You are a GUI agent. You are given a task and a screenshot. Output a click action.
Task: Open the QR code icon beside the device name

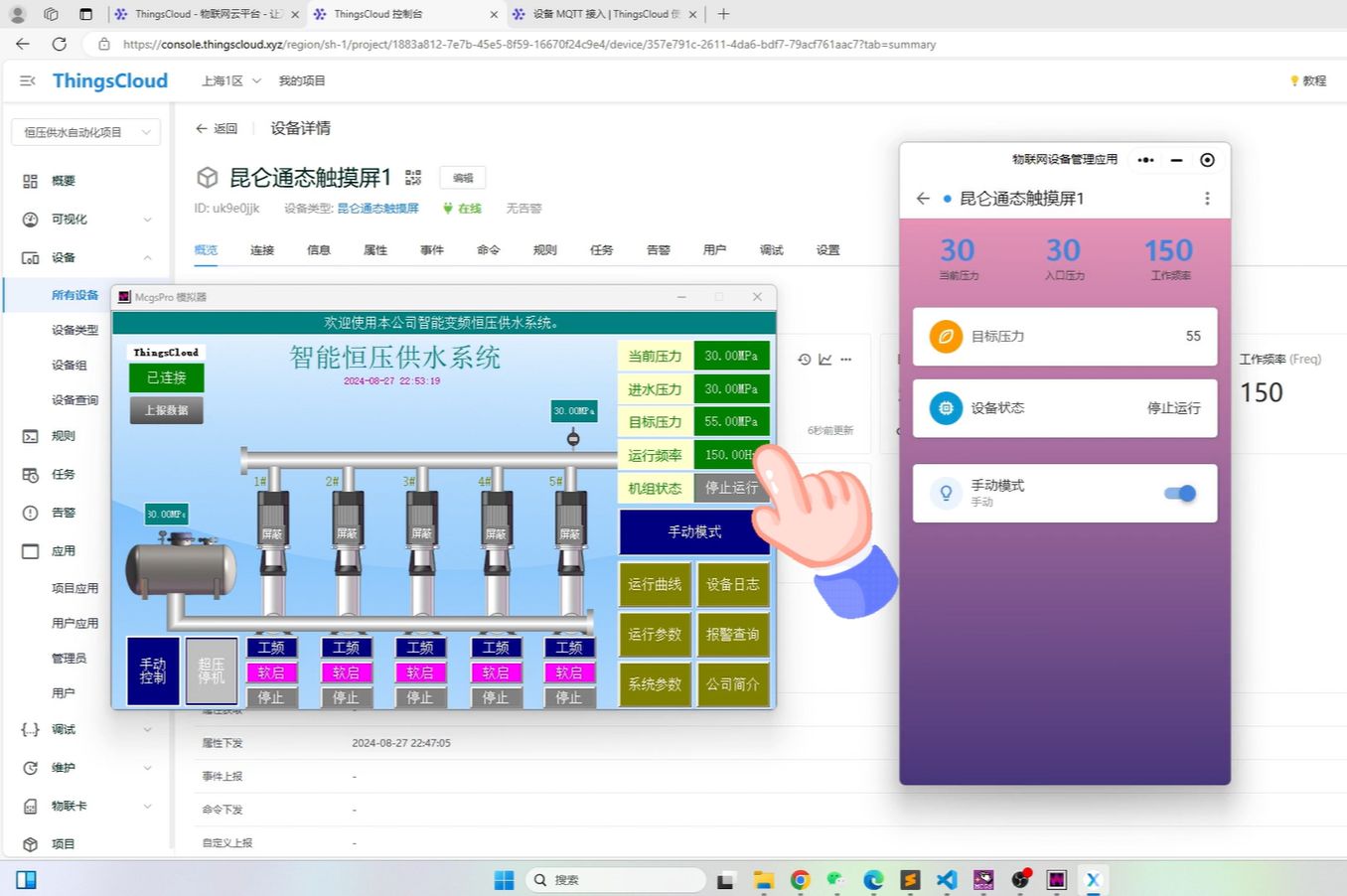[x=413, y=178]
